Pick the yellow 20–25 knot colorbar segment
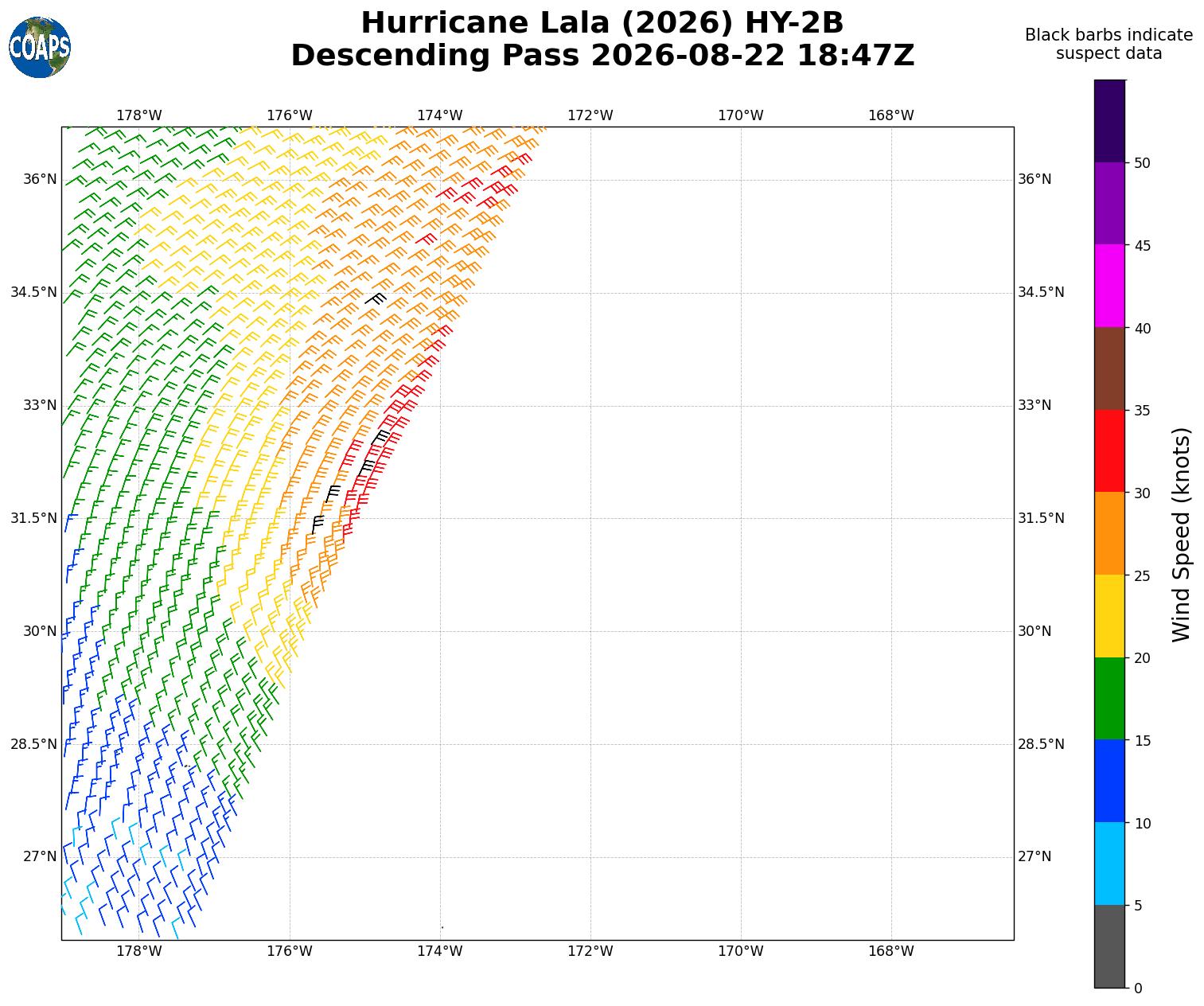The width and height of the screenshot is (1204, 1006). point(1110,616)
